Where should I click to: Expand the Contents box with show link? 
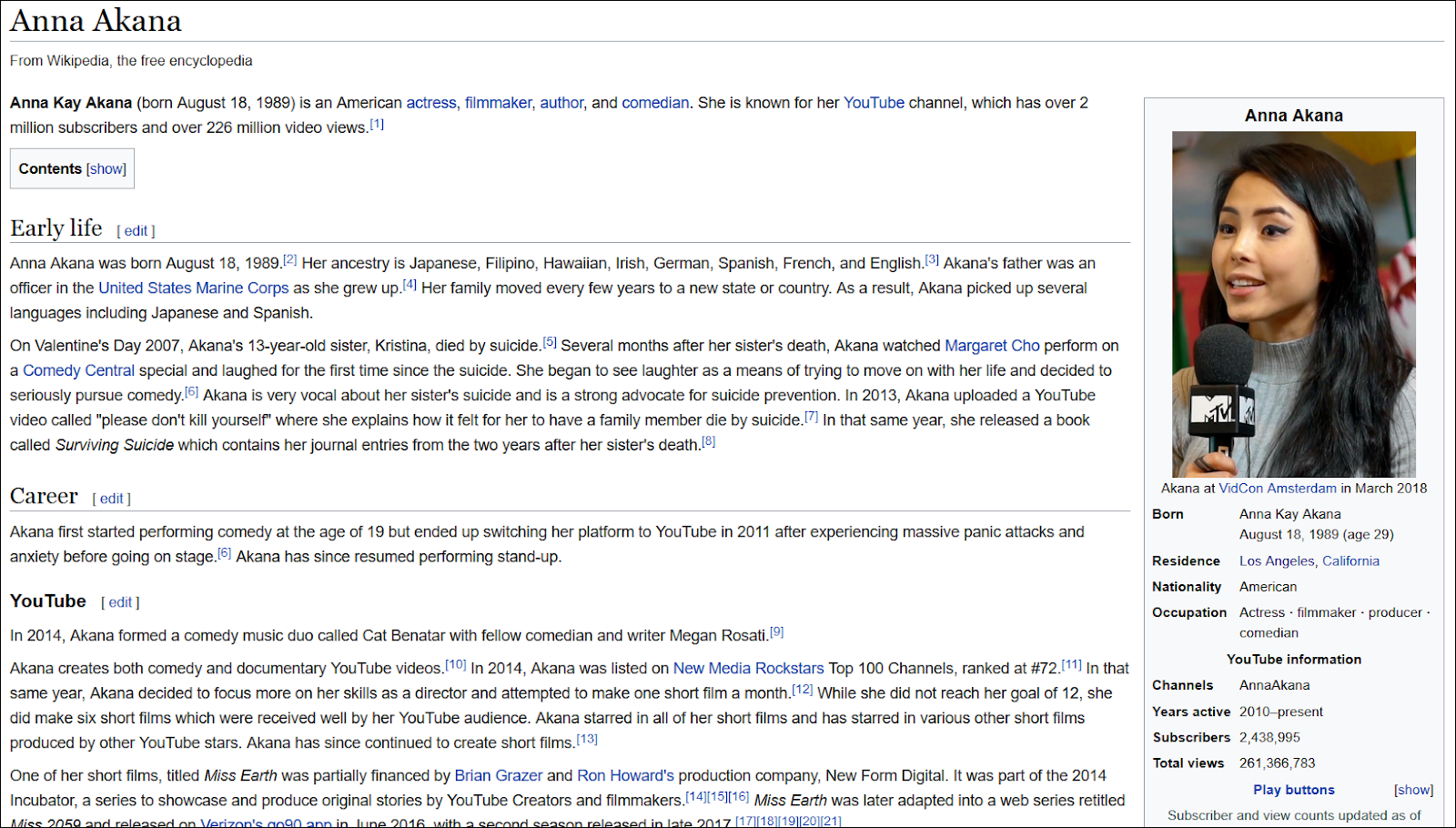106,169
